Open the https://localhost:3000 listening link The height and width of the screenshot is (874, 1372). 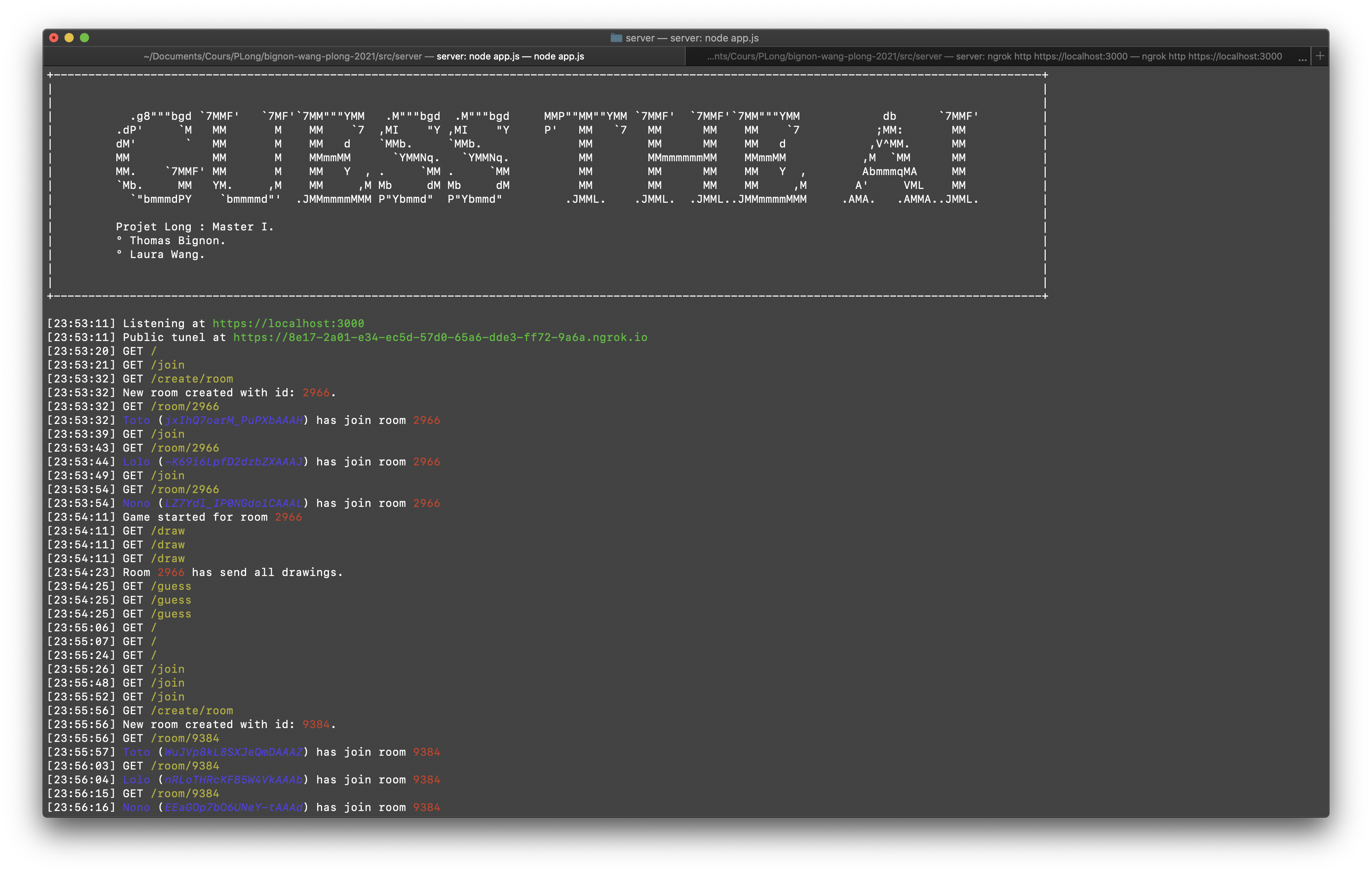(x=288, y=323)
